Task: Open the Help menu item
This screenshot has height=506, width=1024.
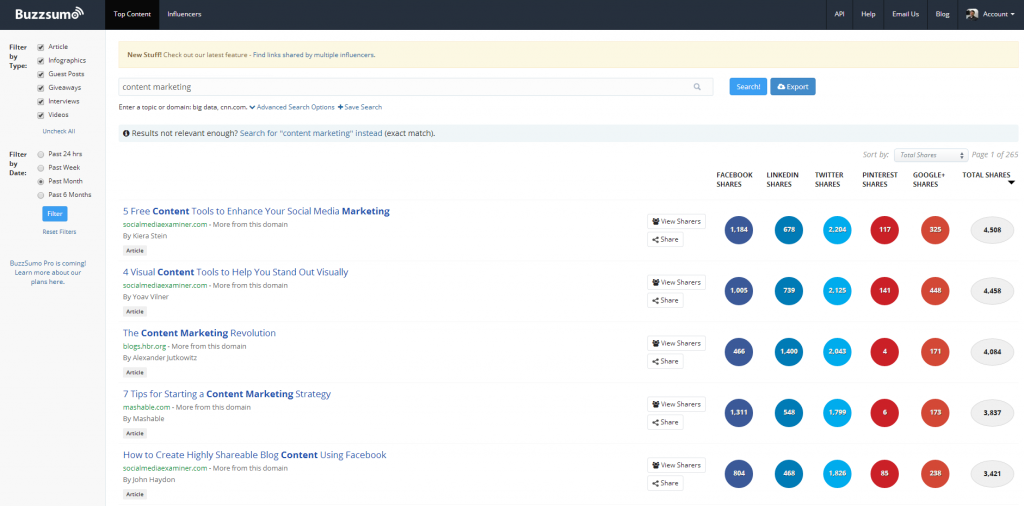Action: tap(868, 14)
